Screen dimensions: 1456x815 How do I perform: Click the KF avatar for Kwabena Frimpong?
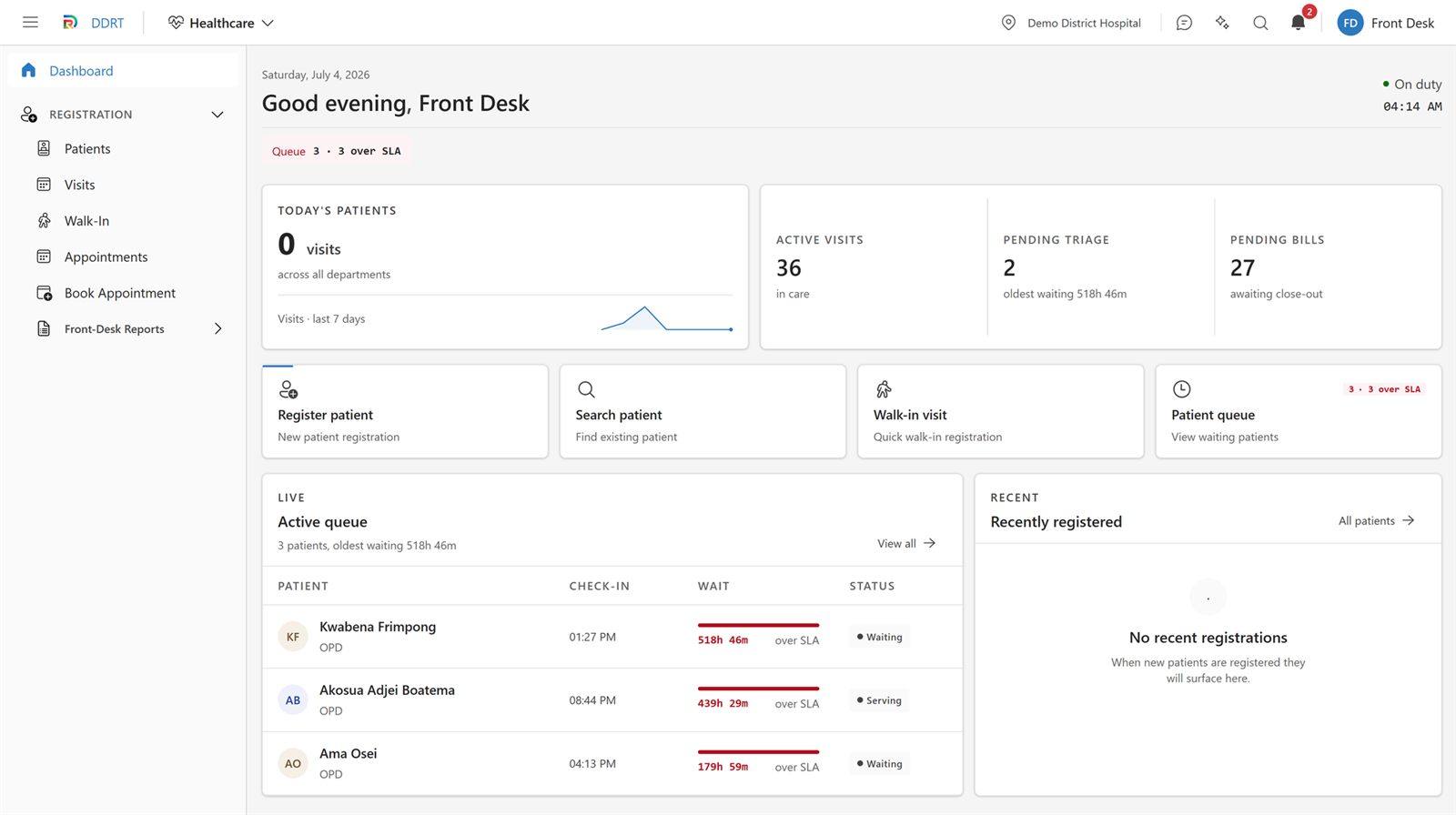tap(293, 637)
